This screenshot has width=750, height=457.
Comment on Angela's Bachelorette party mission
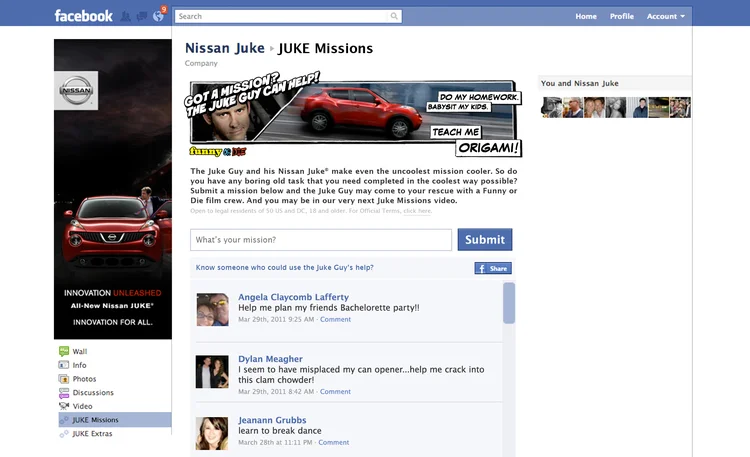point(335,319)
